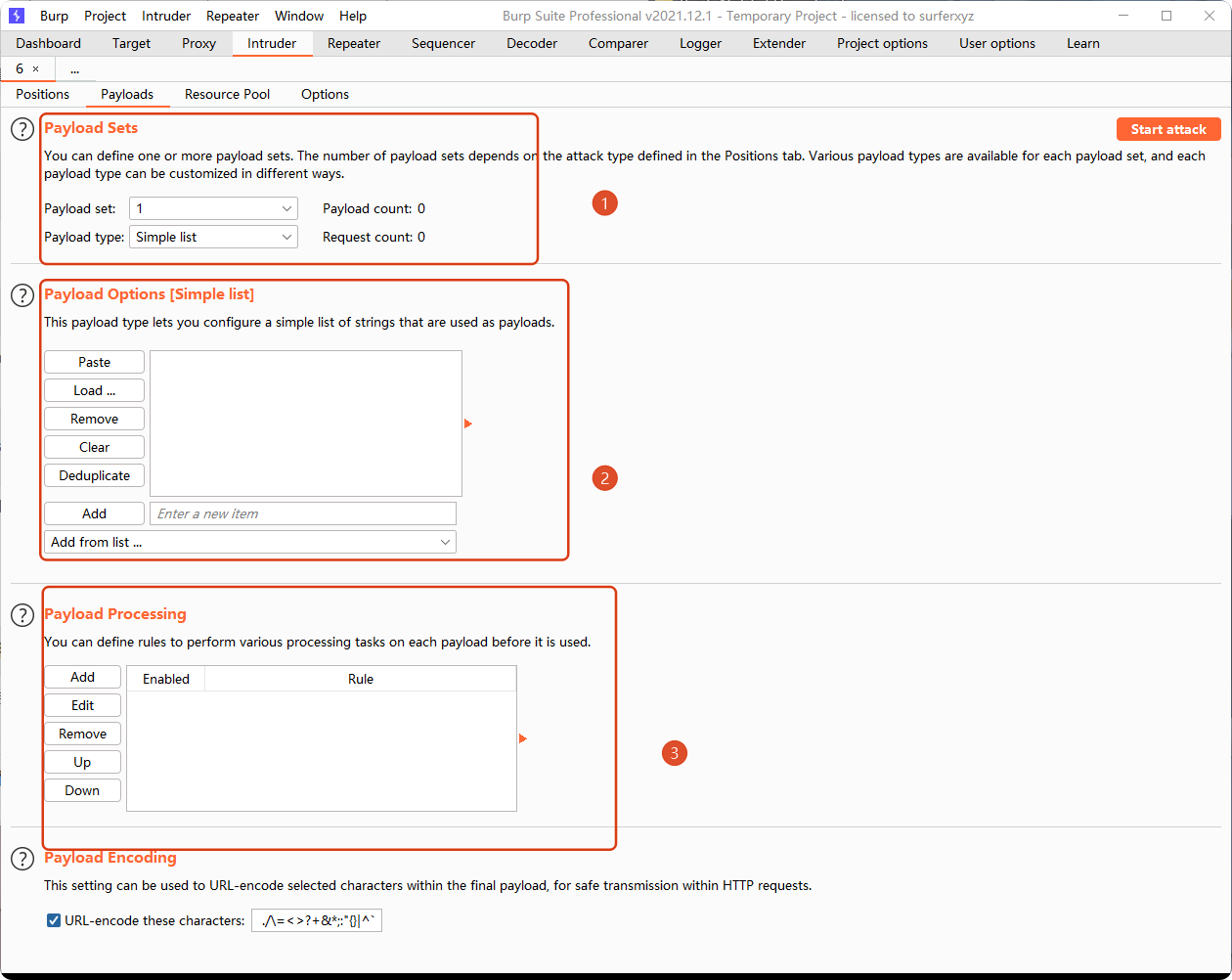Open the Window menu
The width and height of the screenshot is (1232, 980).
pyautogui.click(x=299, y=16)
